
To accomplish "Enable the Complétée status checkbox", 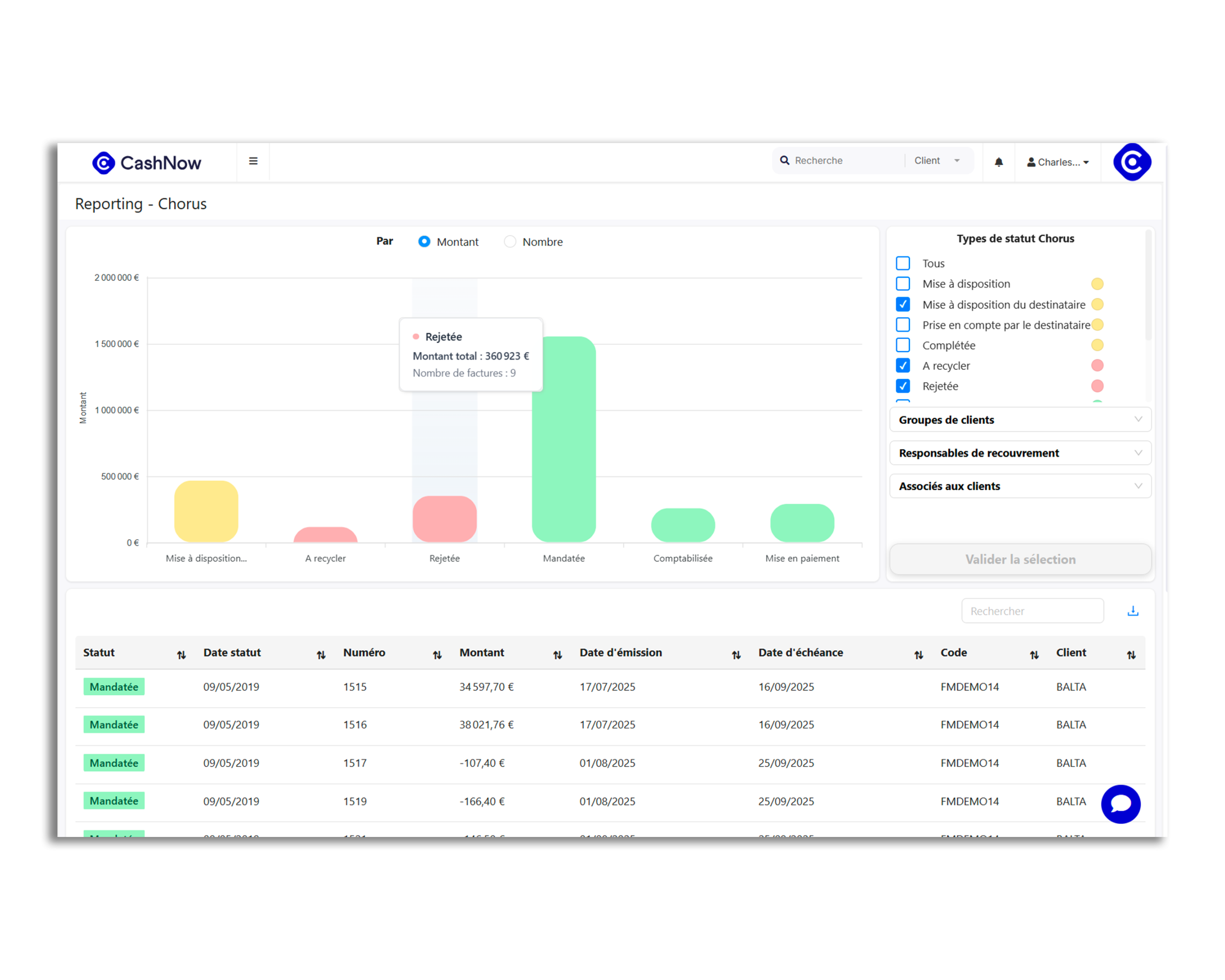I will tap(903, 345).
